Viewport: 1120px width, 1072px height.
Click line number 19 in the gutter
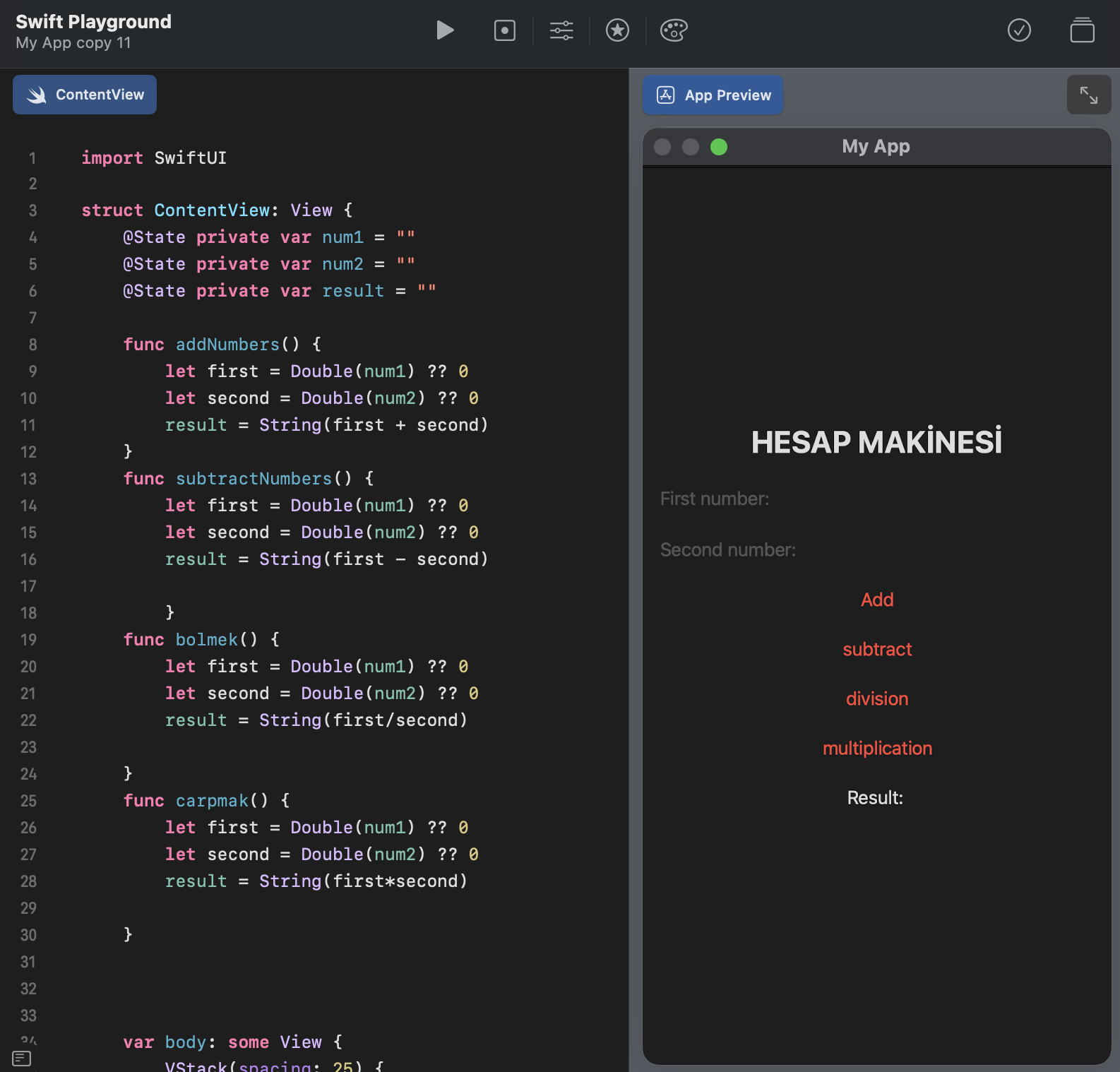pyautogui.click(x=28, y=640)
